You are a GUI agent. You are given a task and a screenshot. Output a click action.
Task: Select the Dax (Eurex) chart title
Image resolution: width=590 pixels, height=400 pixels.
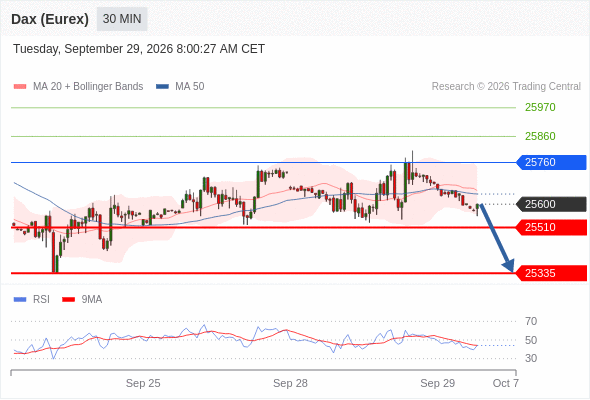point(50,19)
